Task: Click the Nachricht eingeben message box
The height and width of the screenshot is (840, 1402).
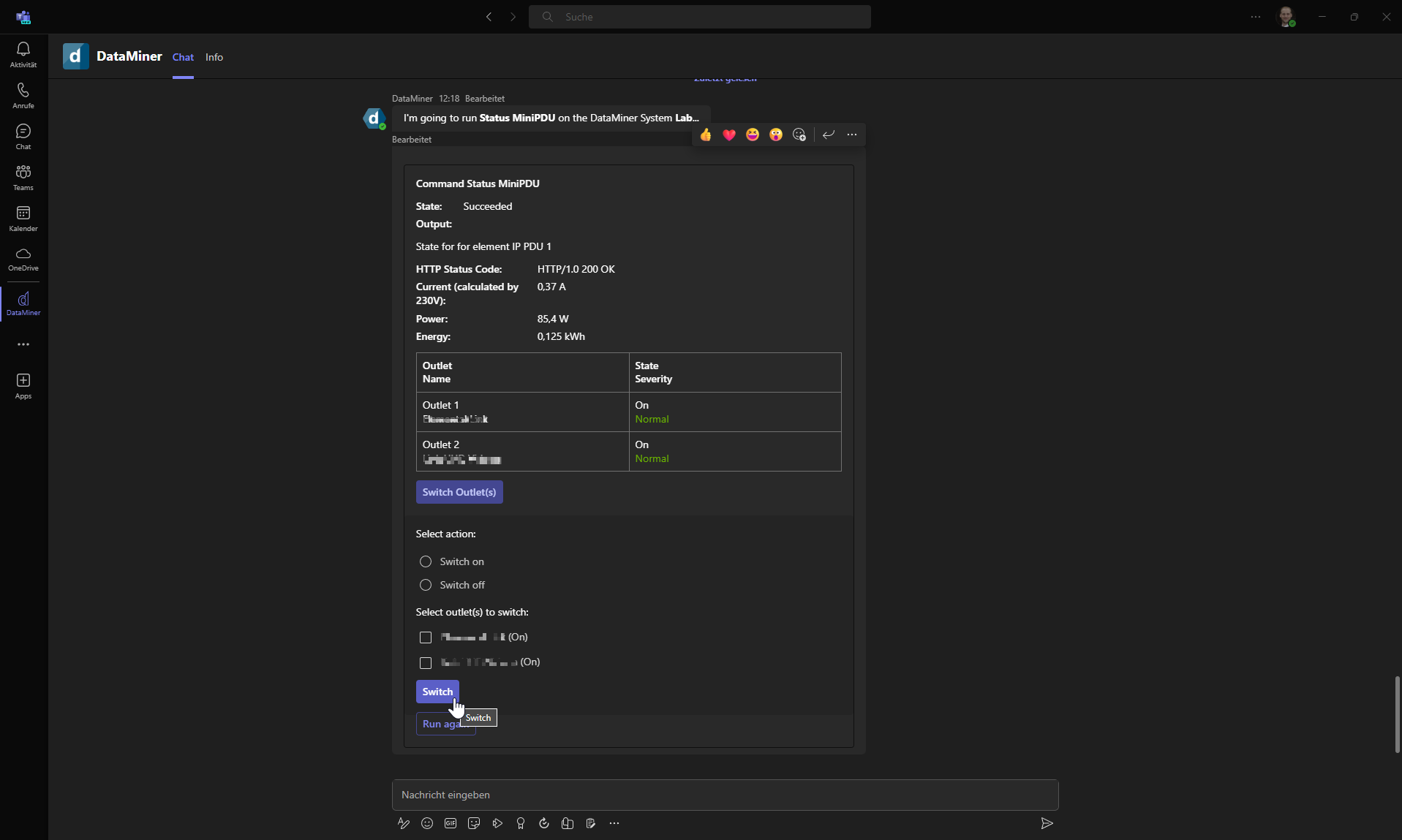Action: pos(725,795)
